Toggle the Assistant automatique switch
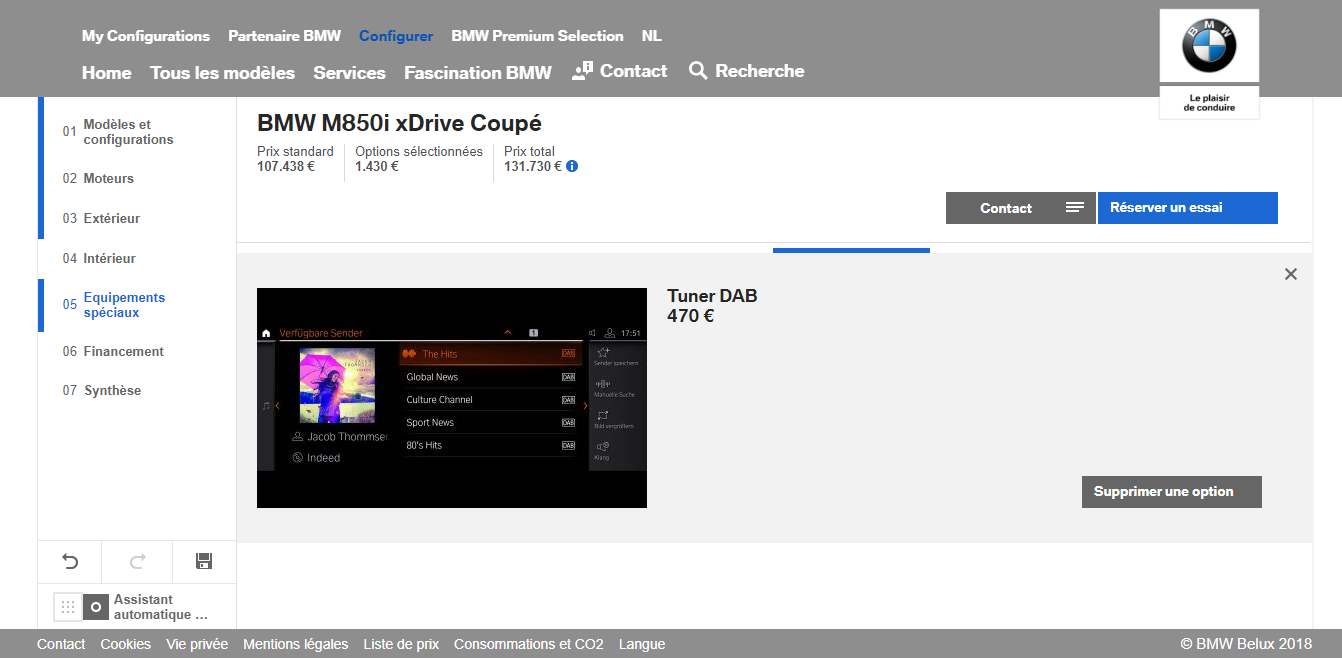Viewport: 1342px width, 658px height. coord(95,607)
